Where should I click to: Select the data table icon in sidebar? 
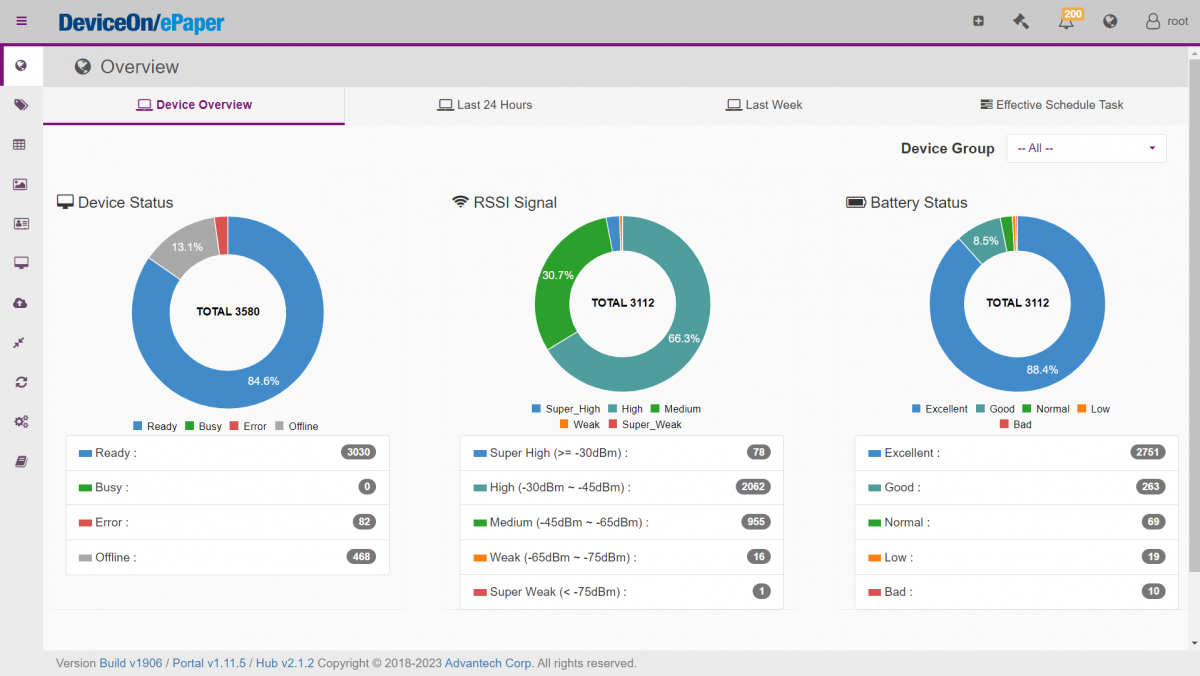[20, 144]
